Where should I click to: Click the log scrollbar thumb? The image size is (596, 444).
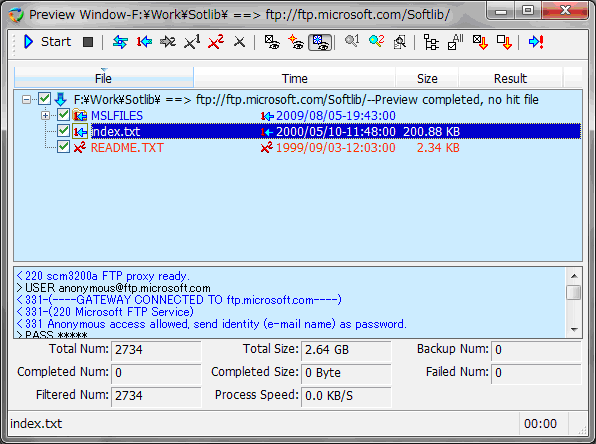[574, 292]
